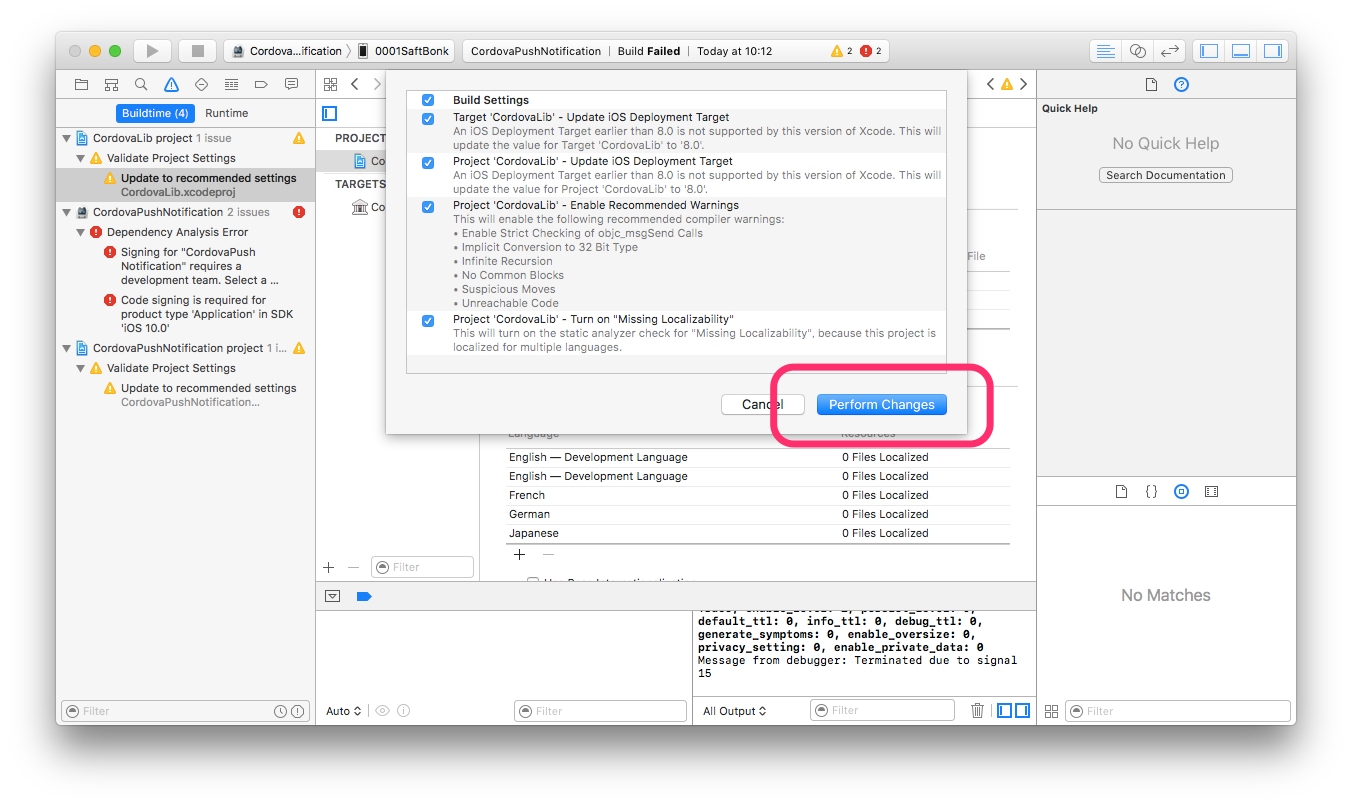The height and width of the screenshot is (805, 1352).
Task: Switch to the Version editor
Action: tap(1169, 51)
